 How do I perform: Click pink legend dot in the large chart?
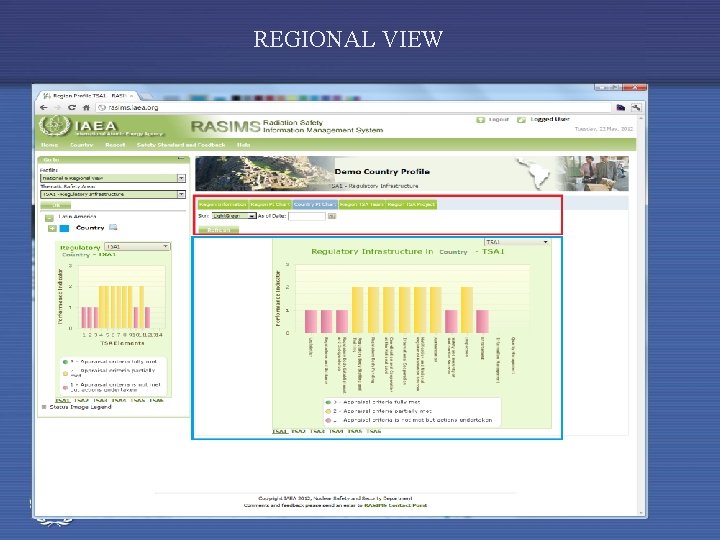pyautogui.click(x=328, y=420)
